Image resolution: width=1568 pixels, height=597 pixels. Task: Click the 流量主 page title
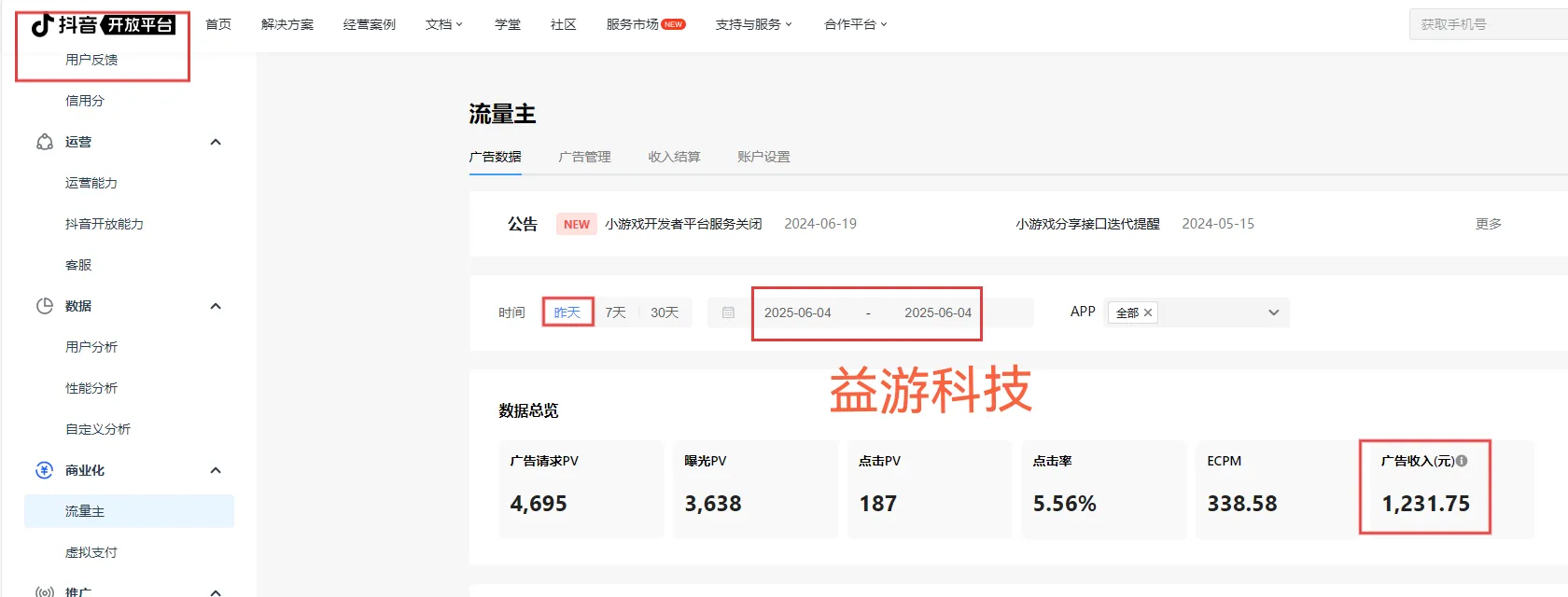tap(502, 114)
